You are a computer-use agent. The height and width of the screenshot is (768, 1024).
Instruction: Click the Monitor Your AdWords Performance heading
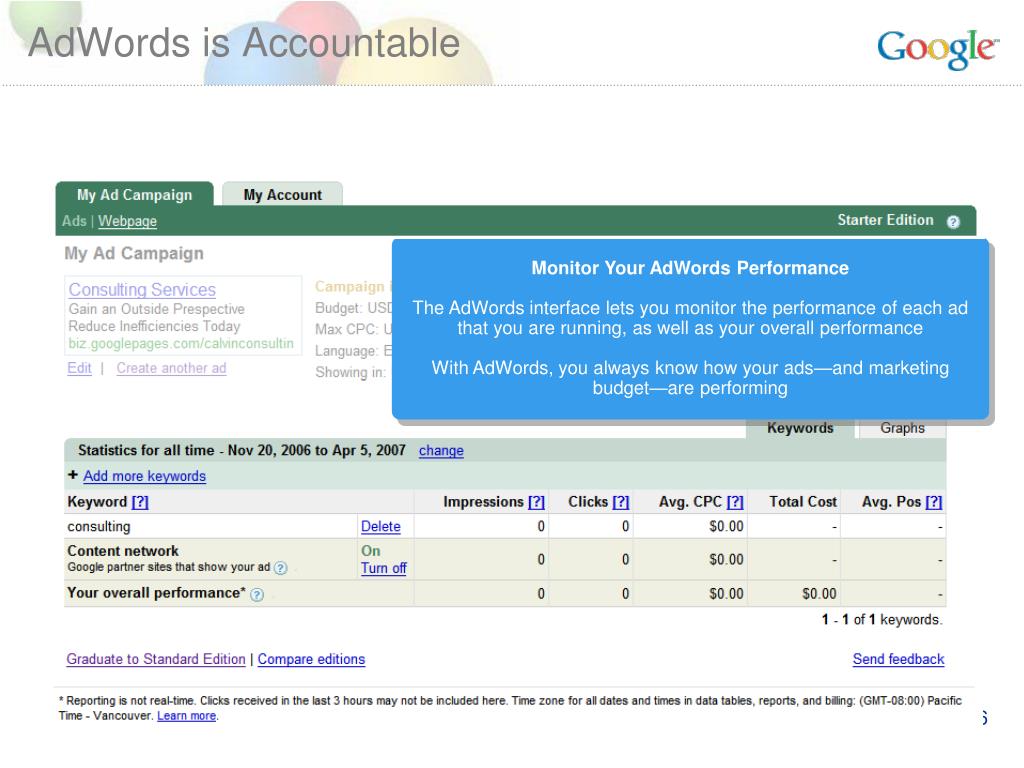click(690, 268)
